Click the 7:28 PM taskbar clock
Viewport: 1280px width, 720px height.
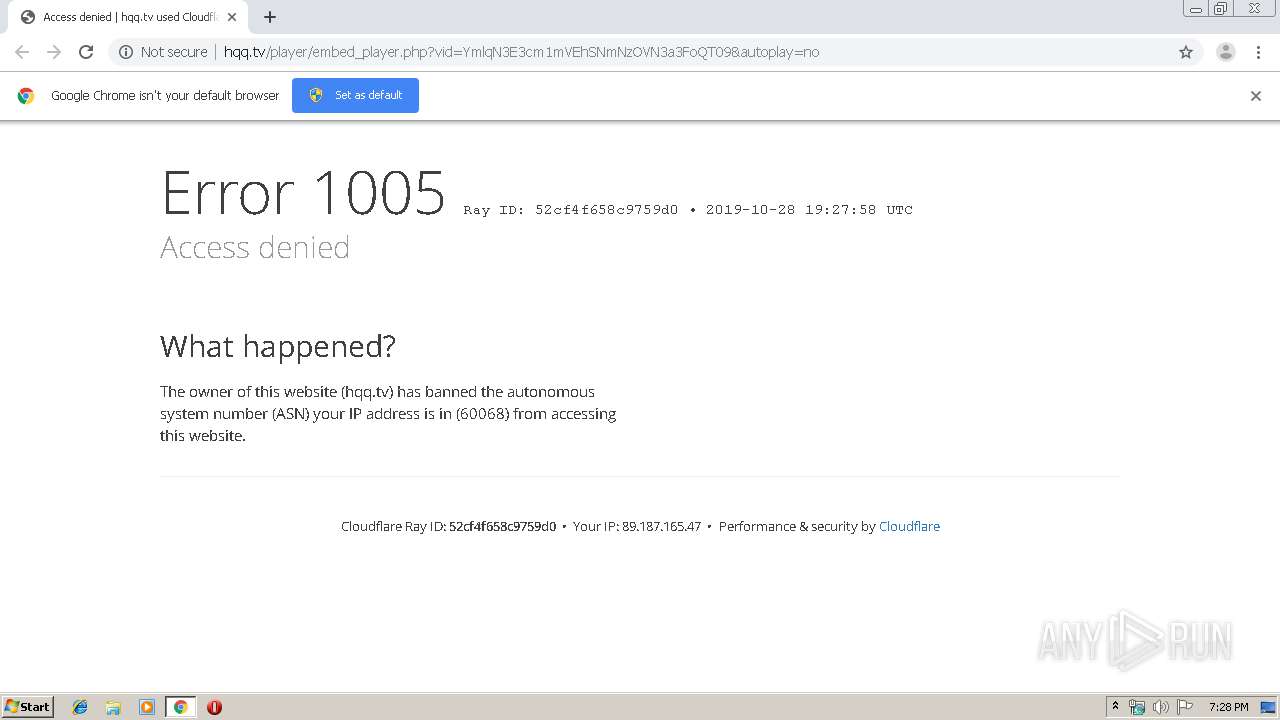(1228, 707)
